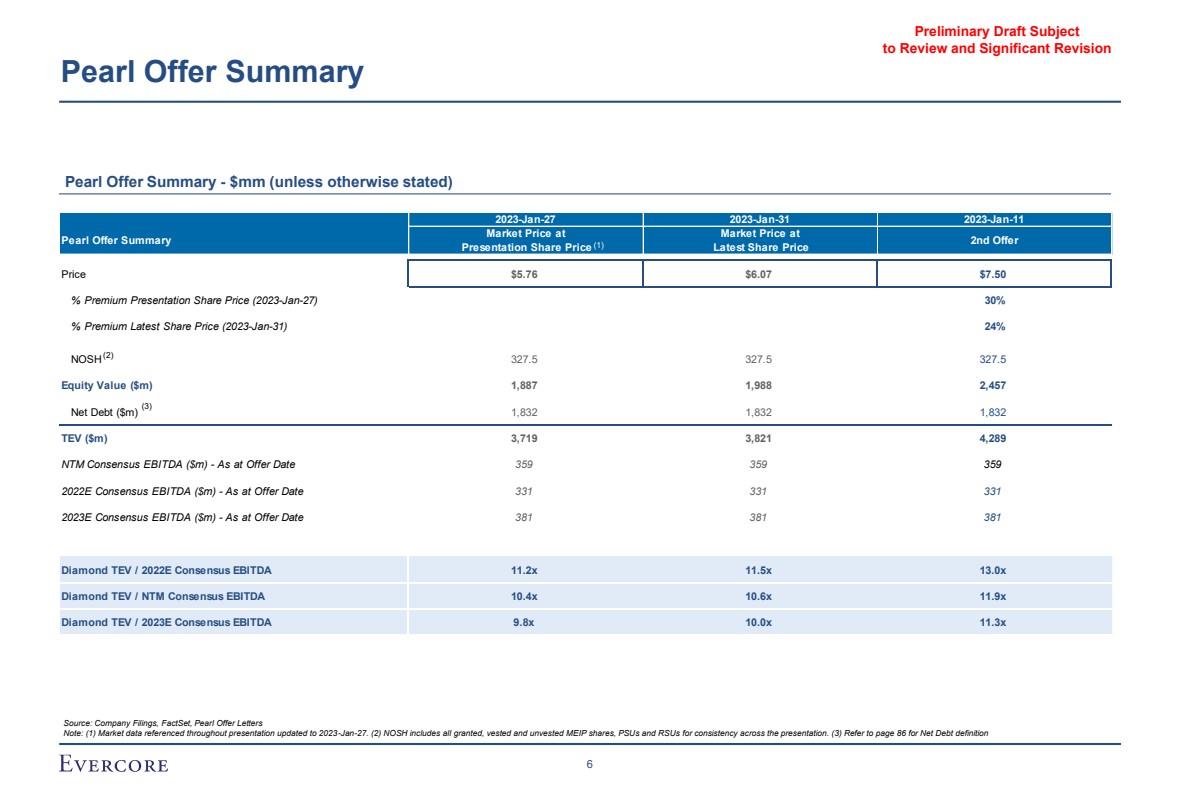Viewport: 1180px width, 786px height.
Task: Click the $5.76 price cell
Action: point(525,273)
